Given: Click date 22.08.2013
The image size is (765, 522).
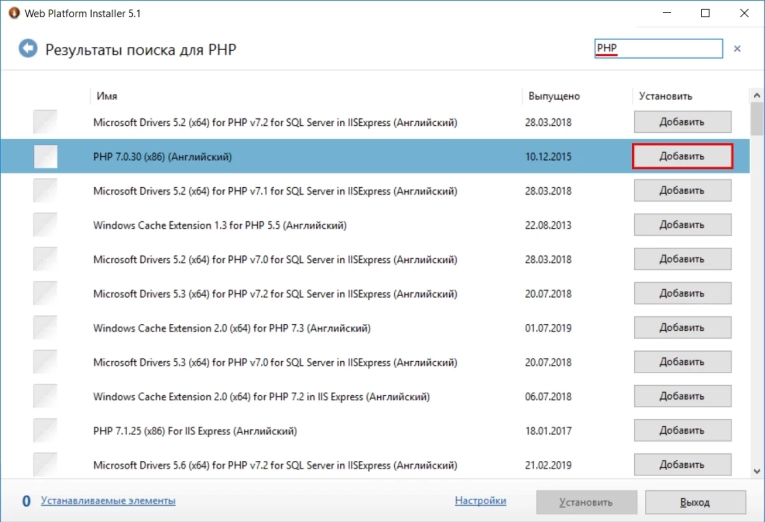Looking at the screenshot, I should (548, 225).
